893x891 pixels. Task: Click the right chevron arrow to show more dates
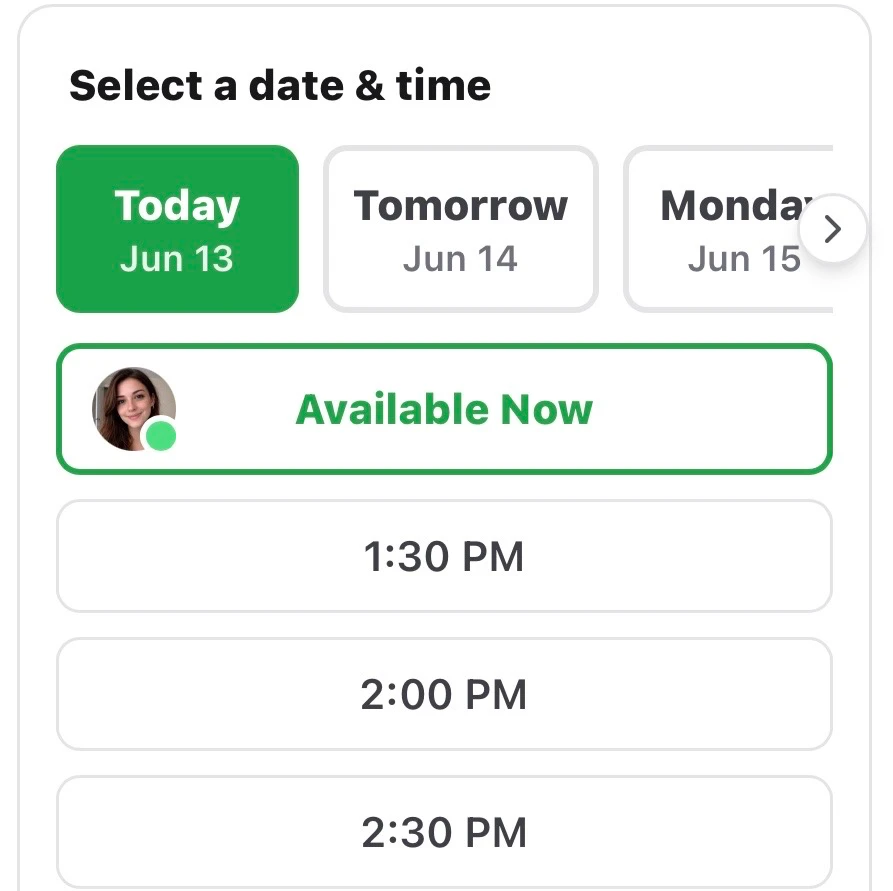click(833, 229)
